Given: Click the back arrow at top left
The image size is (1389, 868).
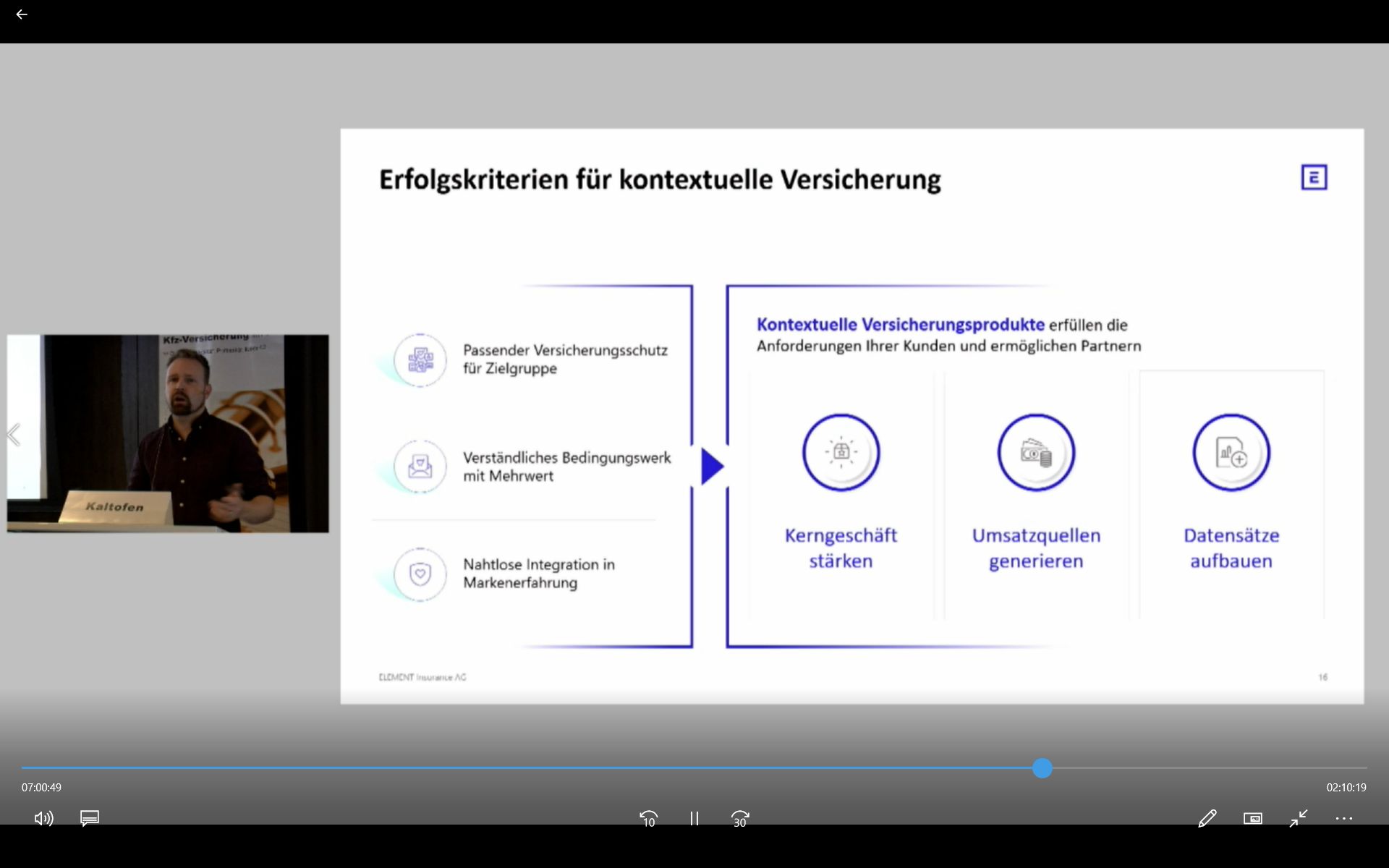Looking at the screenshot, I should pos(21,14).
